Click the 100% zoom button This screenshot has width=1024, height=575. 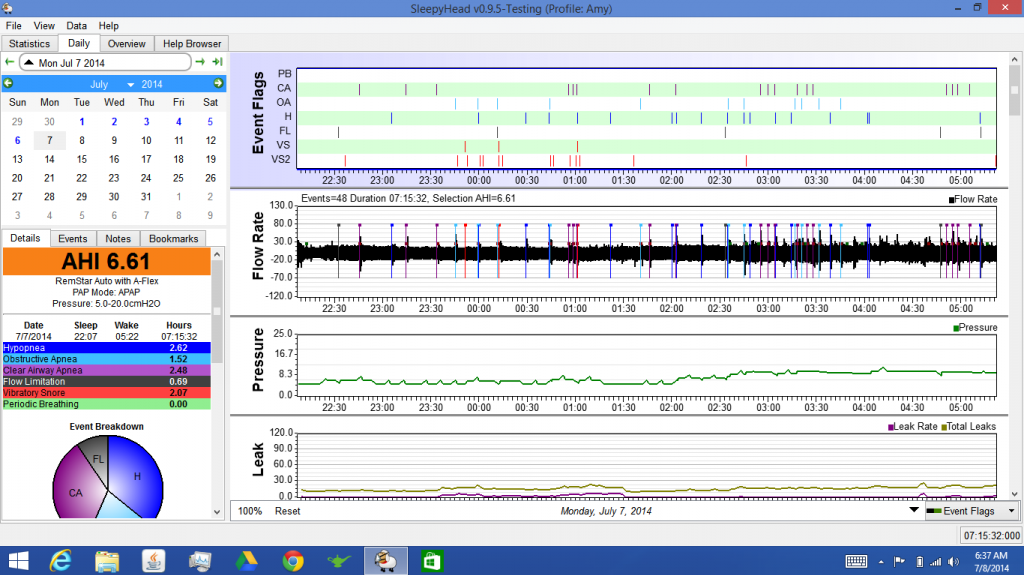(250, 511)
